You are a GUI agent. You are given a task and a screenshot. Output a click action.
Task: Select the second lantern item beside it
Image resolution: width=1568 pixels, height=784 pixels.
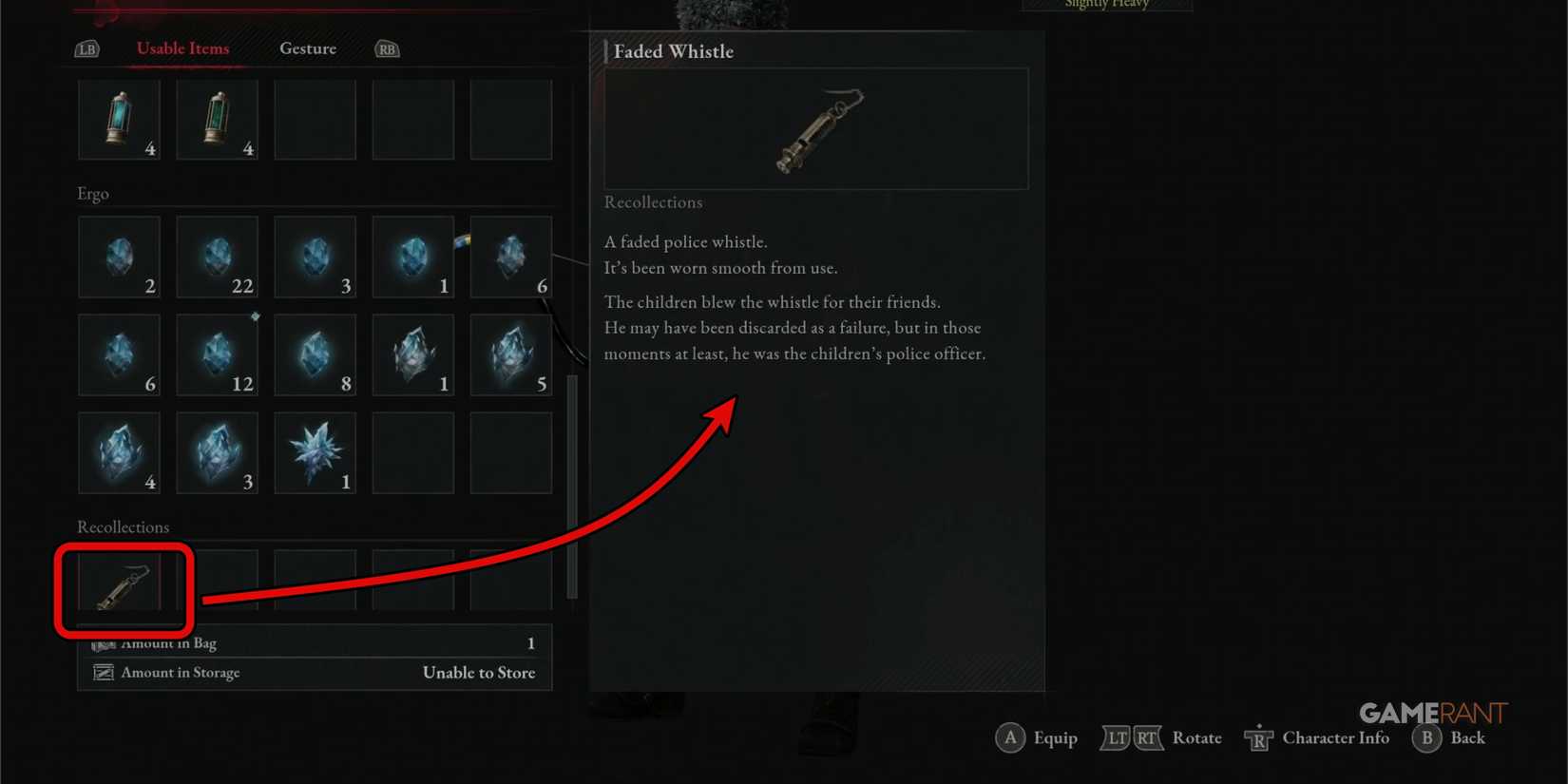pos(217,120)
